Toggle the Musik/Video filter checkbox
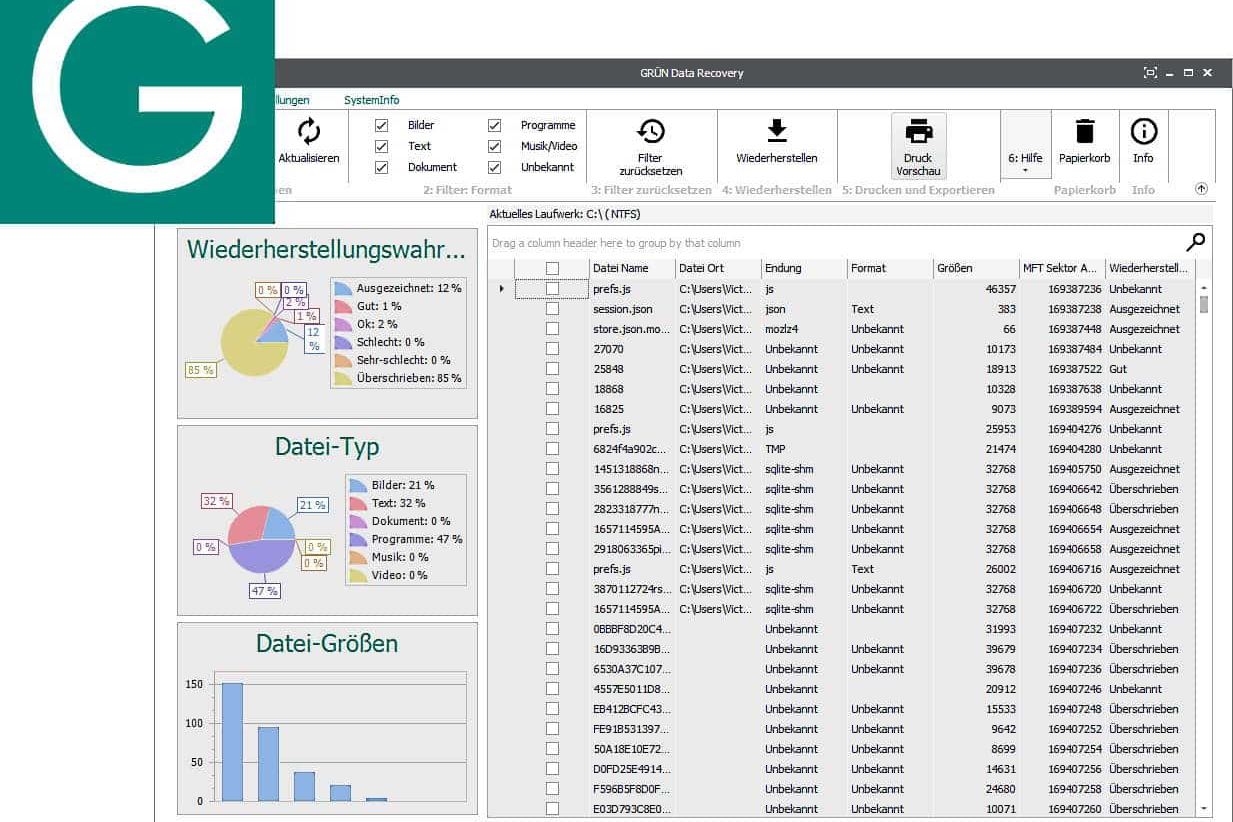1233x822 pixels. [x=494, y=146]
